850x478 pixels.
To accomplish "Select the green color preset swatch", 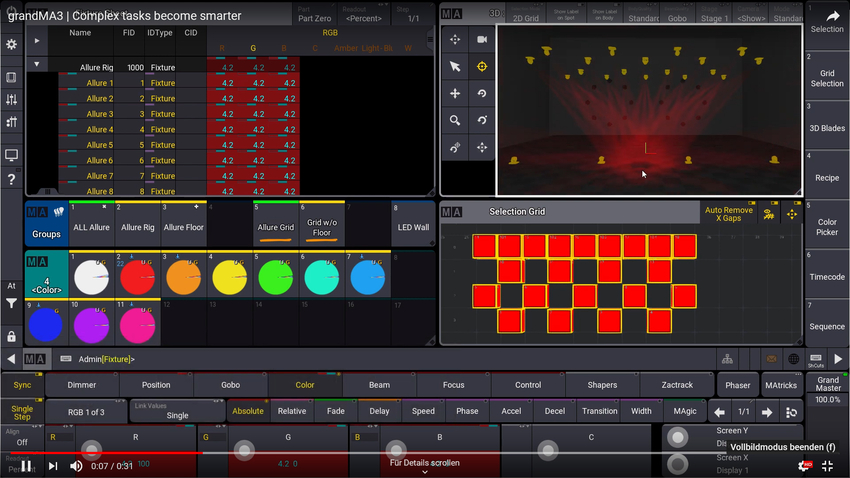I will [272, 274].
